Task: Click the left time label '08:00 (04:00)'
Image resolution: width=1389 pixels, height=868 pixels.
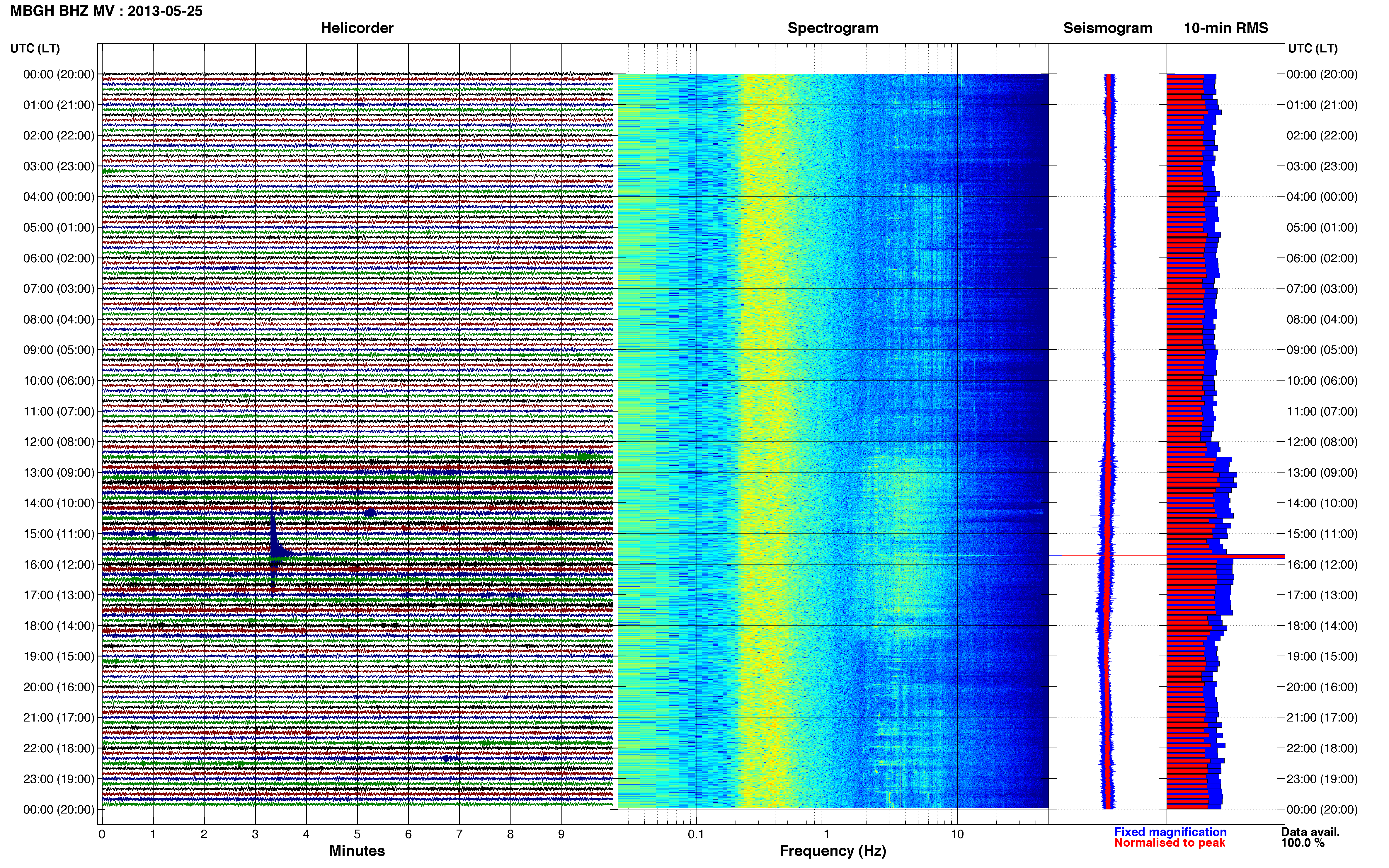Action: [59, 319]
